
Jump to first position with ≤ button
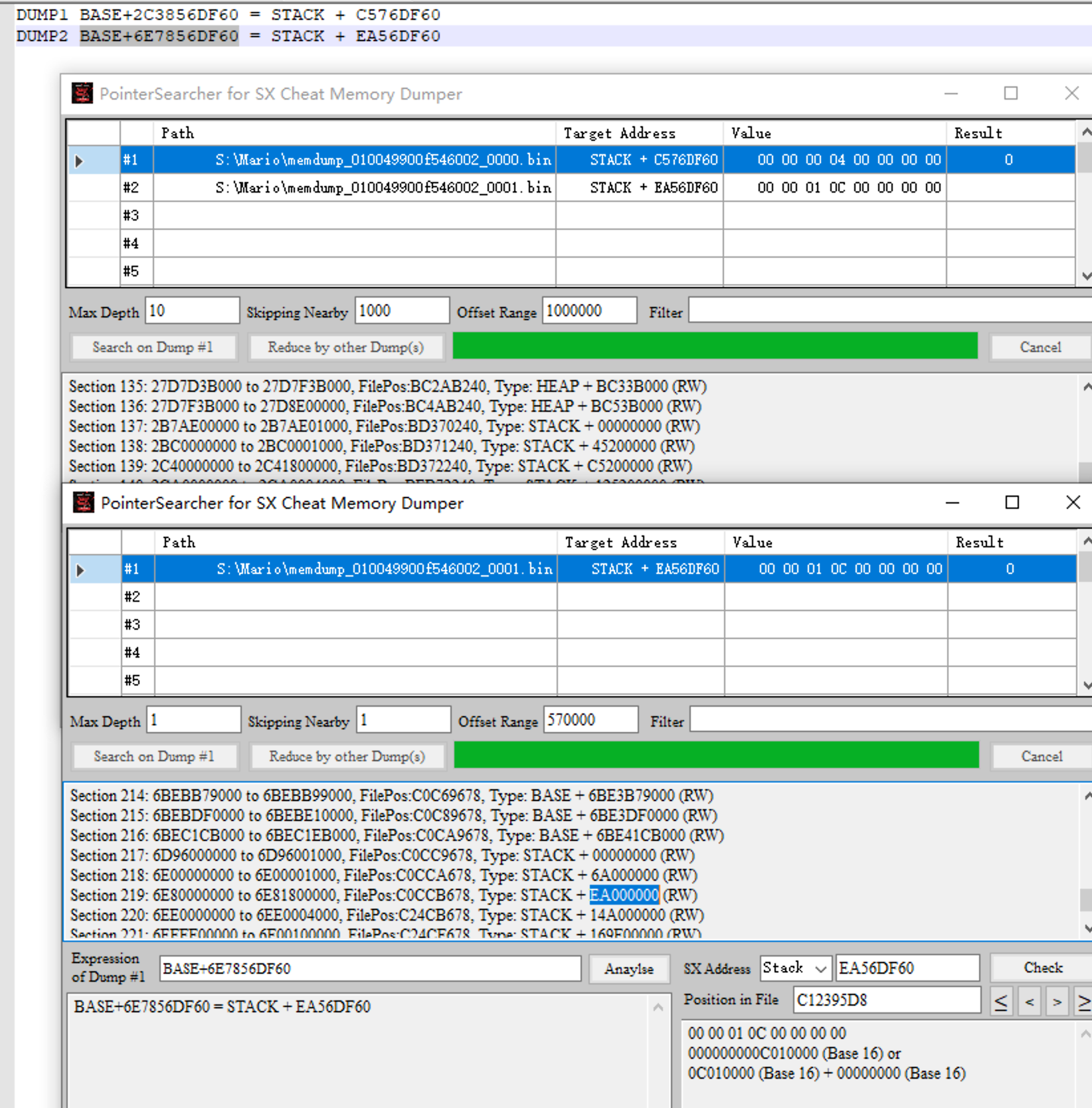pyautogui.click(x=1001, y=1001)
